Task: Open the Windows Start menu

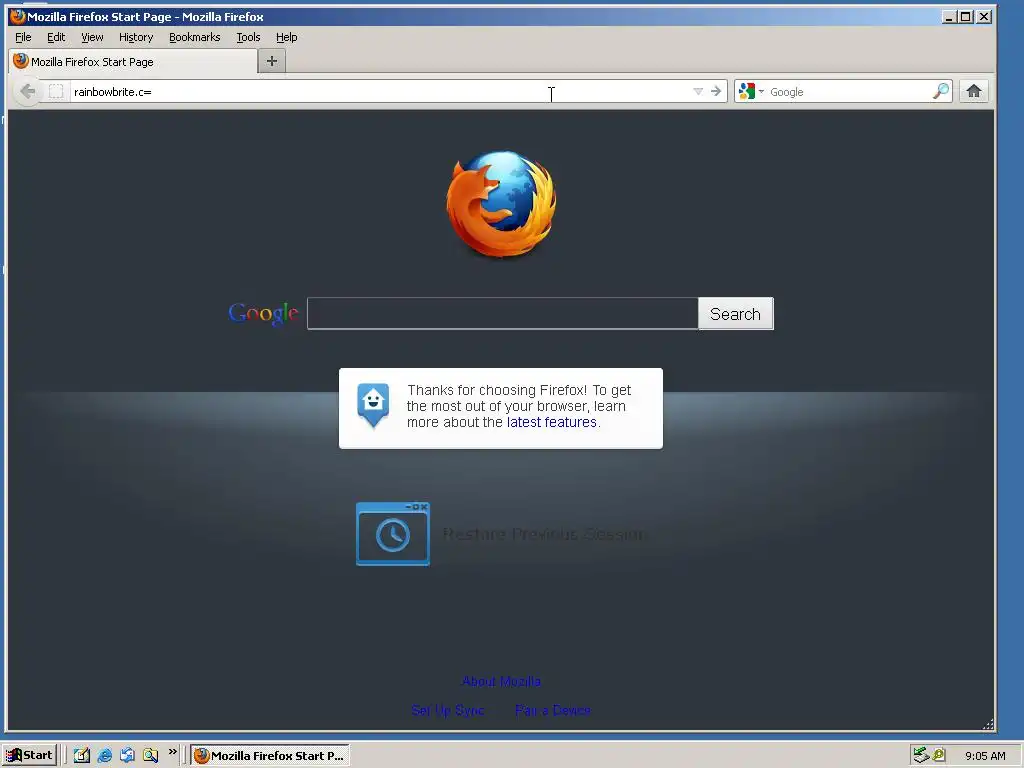Action: tap(29, 755)
